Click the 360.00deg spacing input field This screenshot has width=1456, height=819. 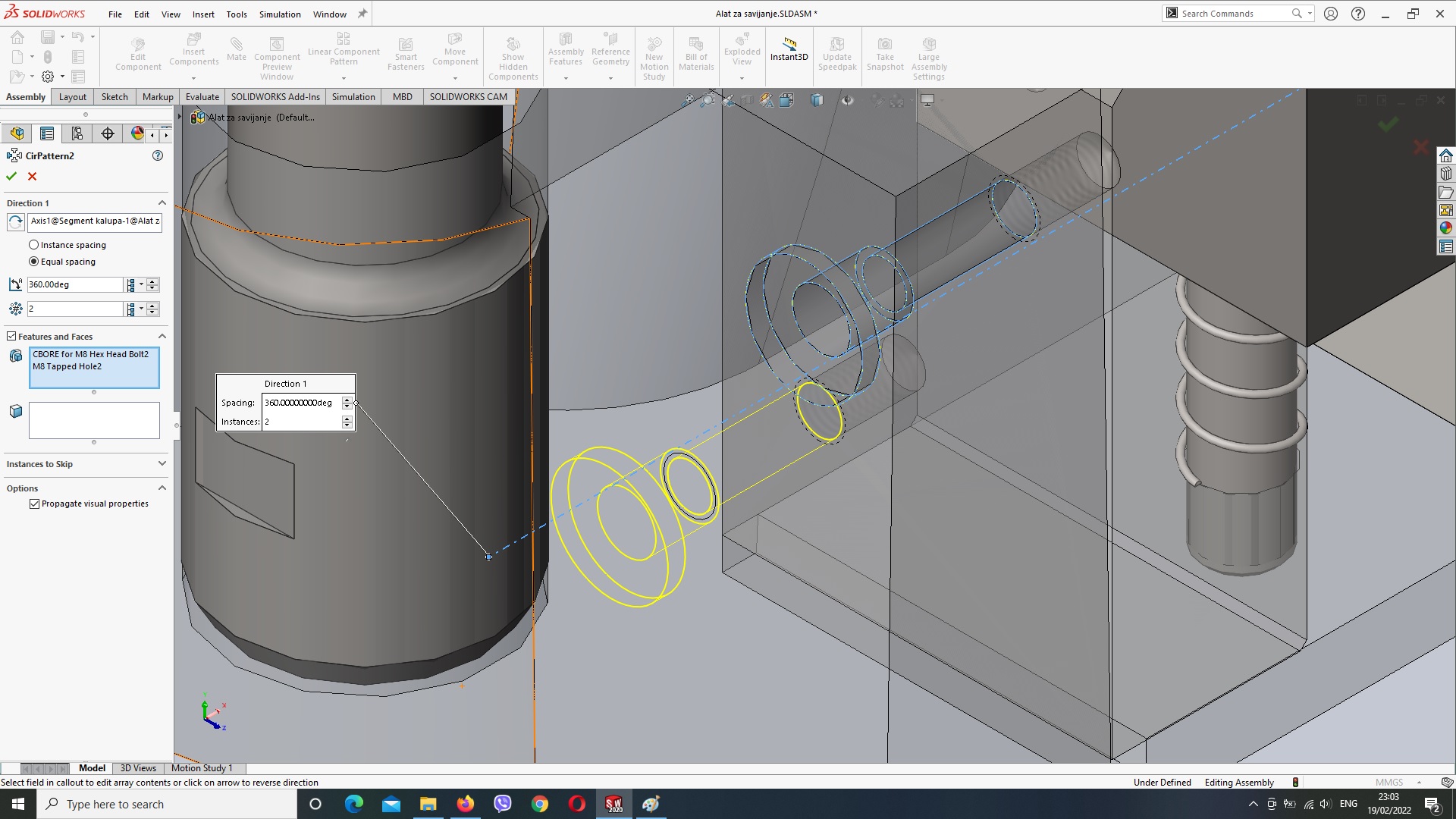pyautogui.click(x=75, y=284)
